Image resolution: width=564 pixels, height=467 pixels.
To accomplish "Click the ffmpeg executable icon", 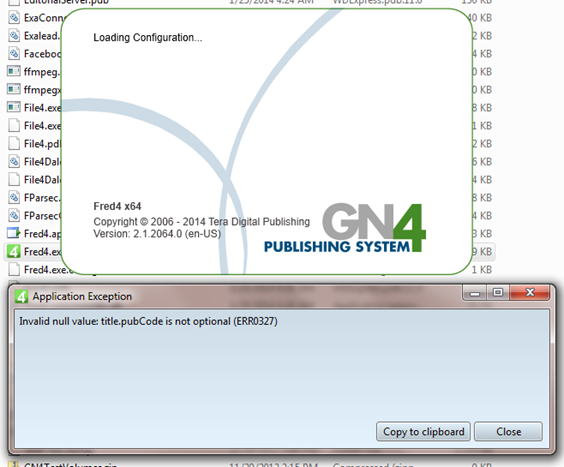I will tap(14, 71).
